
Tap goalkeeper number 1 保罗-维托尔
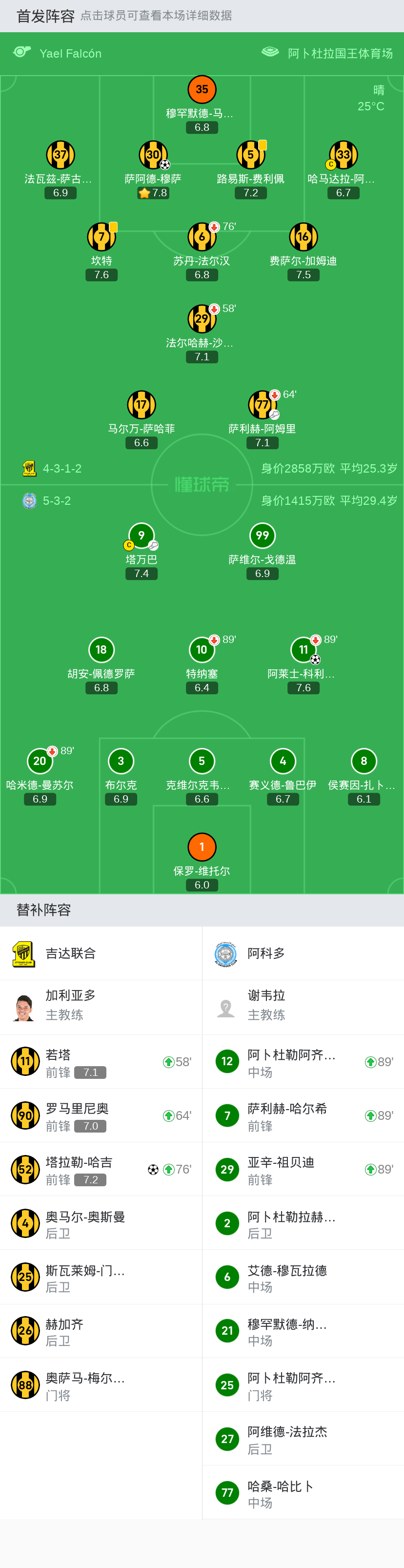202,847
